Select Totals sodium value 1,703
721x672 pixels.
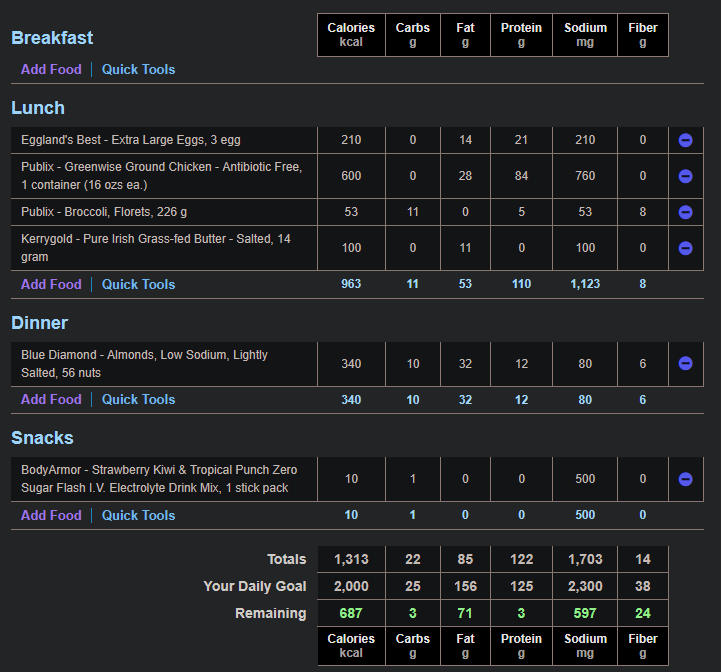point(585,559)
